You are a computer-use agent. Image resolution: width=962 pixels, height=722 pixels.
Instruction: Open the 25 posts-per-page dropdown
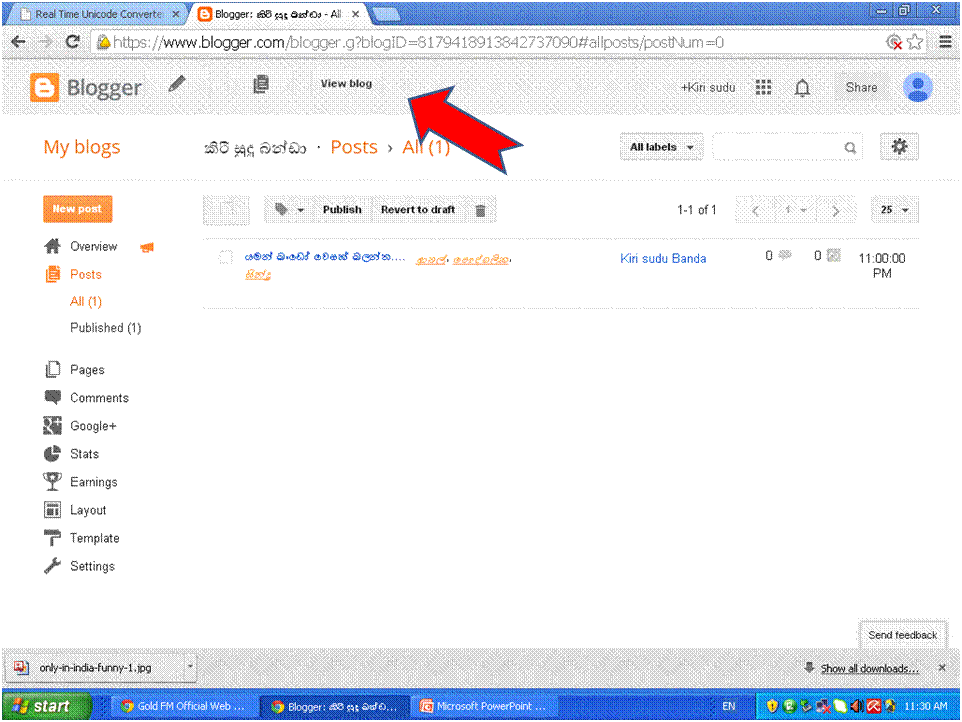(x=895, y=210)
